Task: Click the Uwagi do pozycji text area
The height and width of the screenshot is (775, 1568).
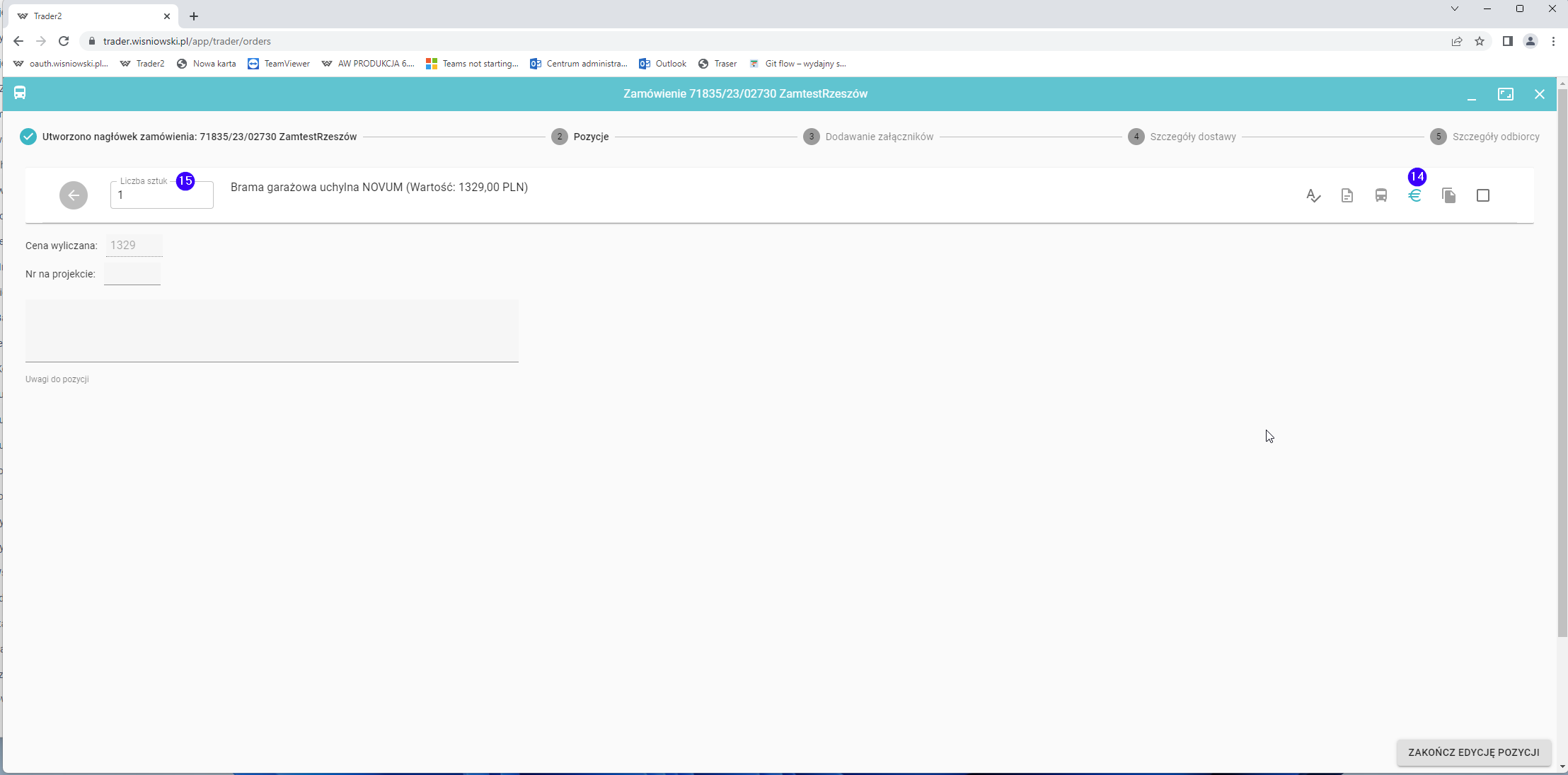Action: (272, 331)
